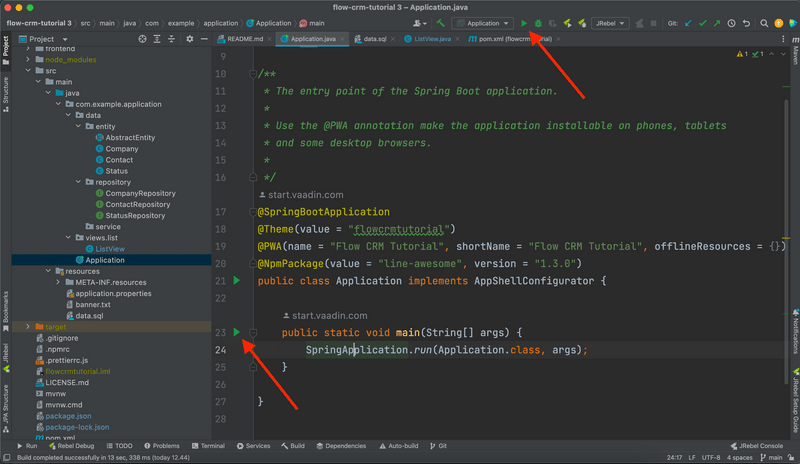Git rollback undo arrow icon

tap(746, 23)
